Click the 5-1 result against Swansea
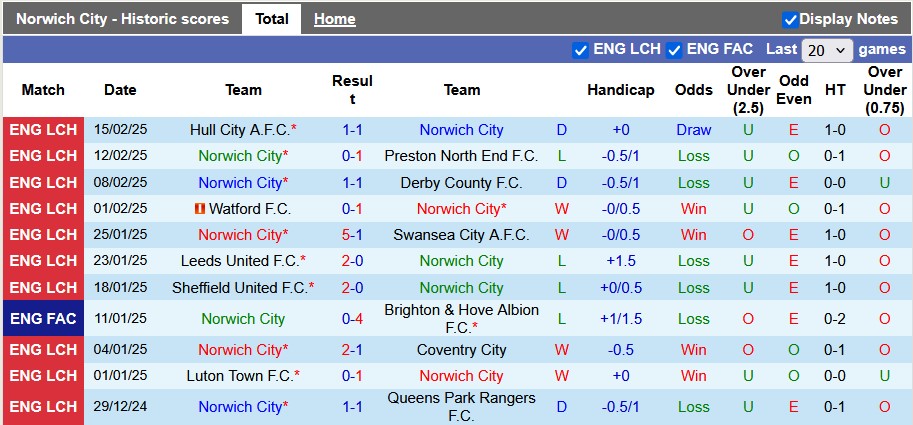913x425 pixels. coord(352,235)
